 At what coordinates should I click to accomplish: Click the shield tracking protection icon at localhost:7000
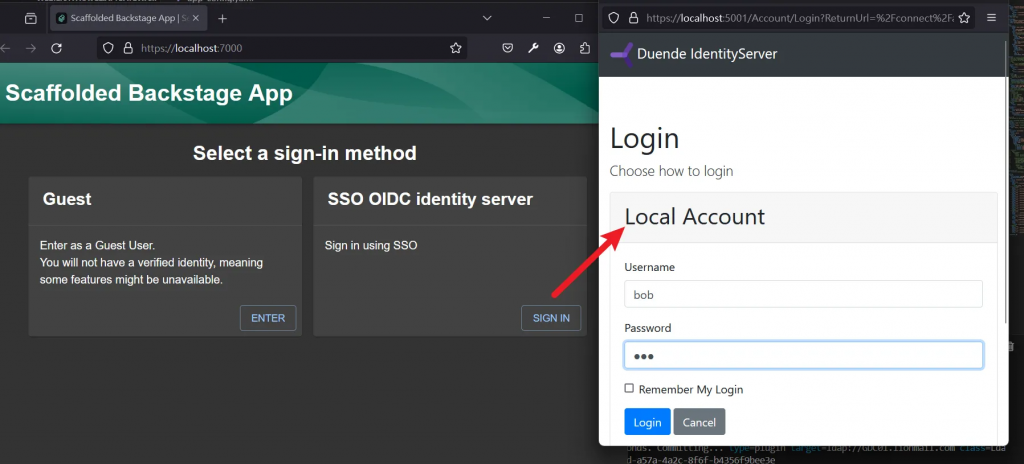[109, 48]
